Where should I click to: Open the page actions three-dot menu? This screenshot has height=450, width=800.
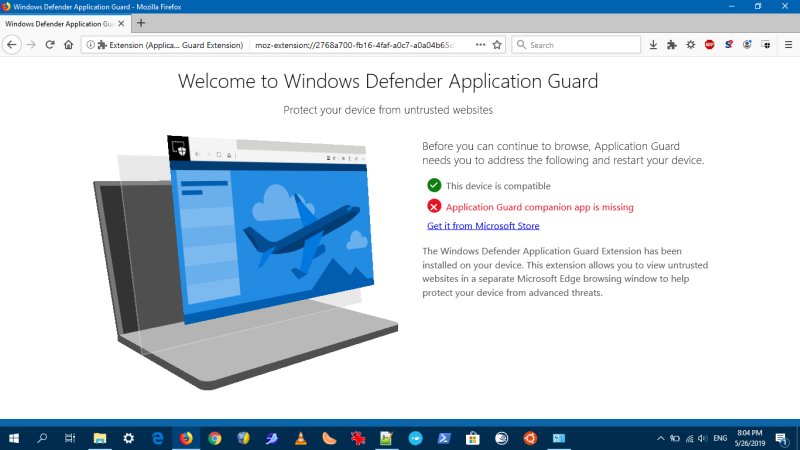click(x=480, y=45)
